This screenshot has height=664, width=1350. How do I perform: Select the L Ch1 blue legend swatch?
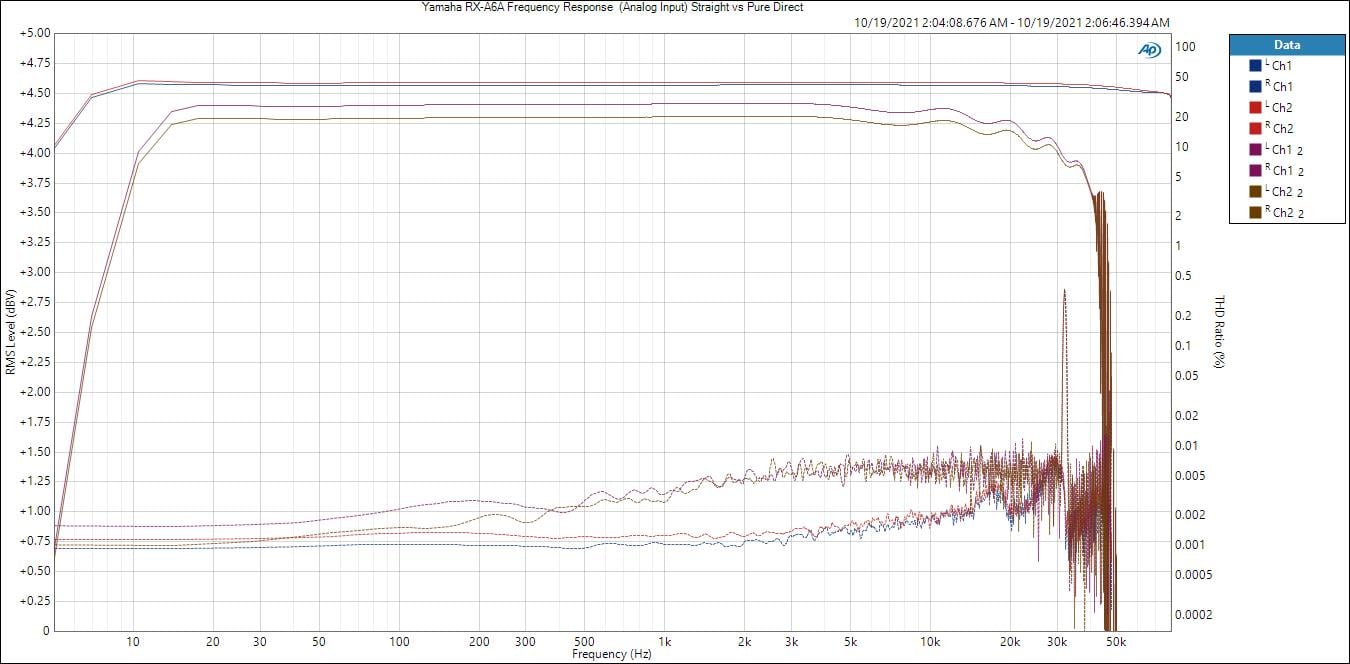[x=1255, y=66]
